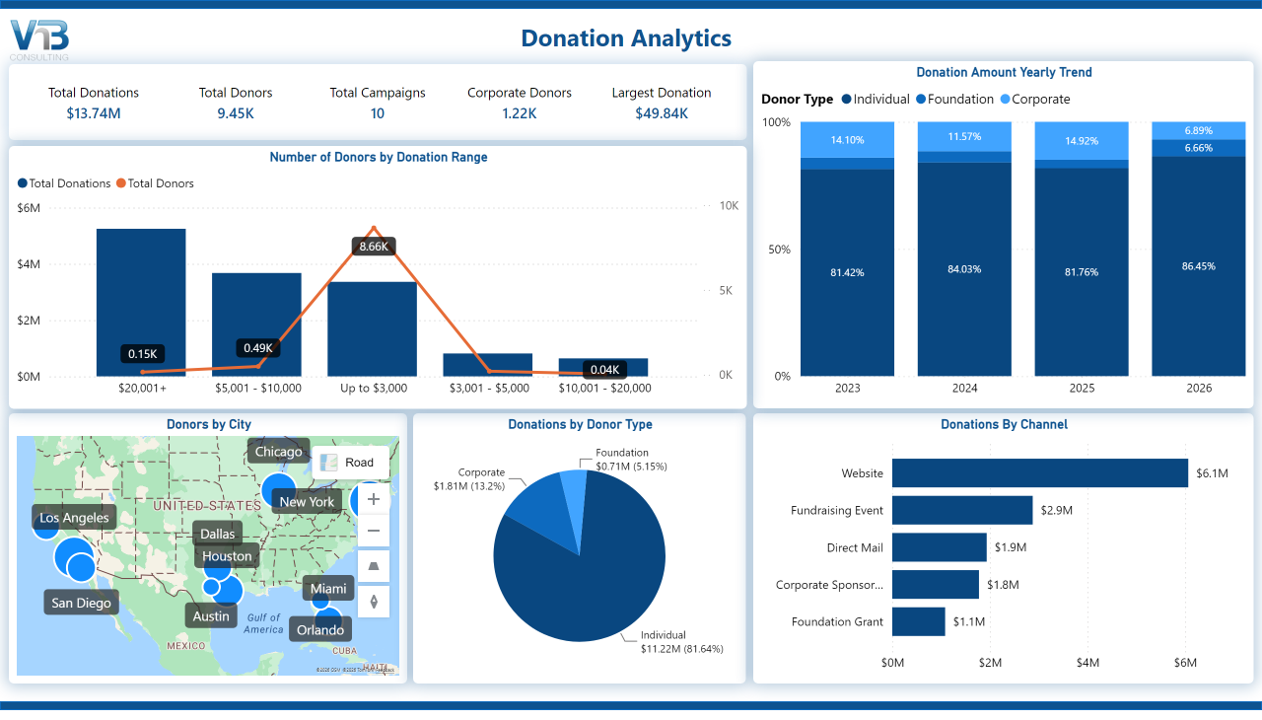Click the Number of Donors by Donation Range title
1262x720 pixels.
[378, 157]
